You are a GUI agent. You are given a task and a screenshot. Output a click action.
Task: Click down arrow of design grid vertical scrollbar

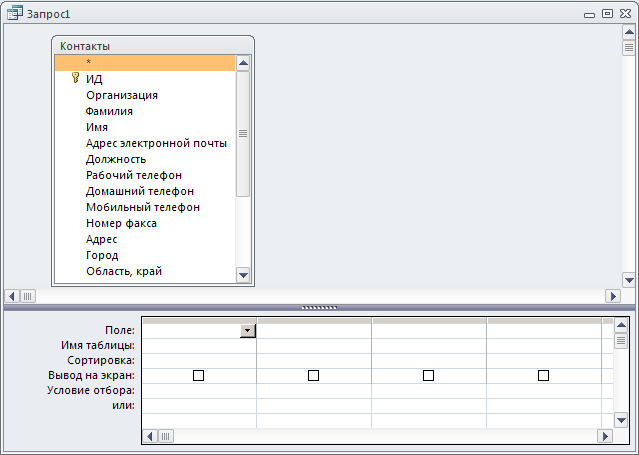[621, 420]
